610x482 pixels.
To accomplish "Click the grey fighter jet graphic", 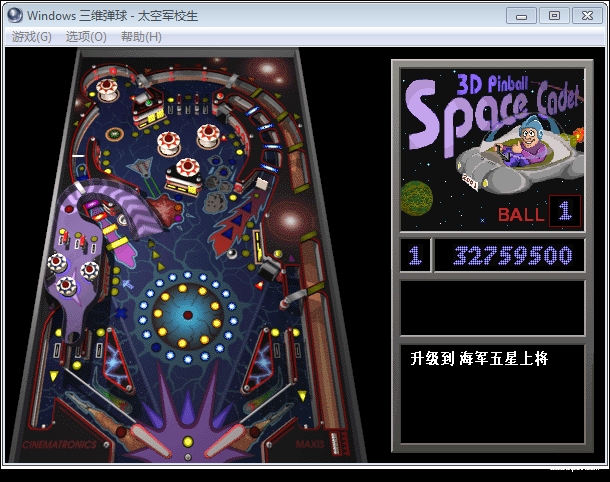I will pos(140,167).
